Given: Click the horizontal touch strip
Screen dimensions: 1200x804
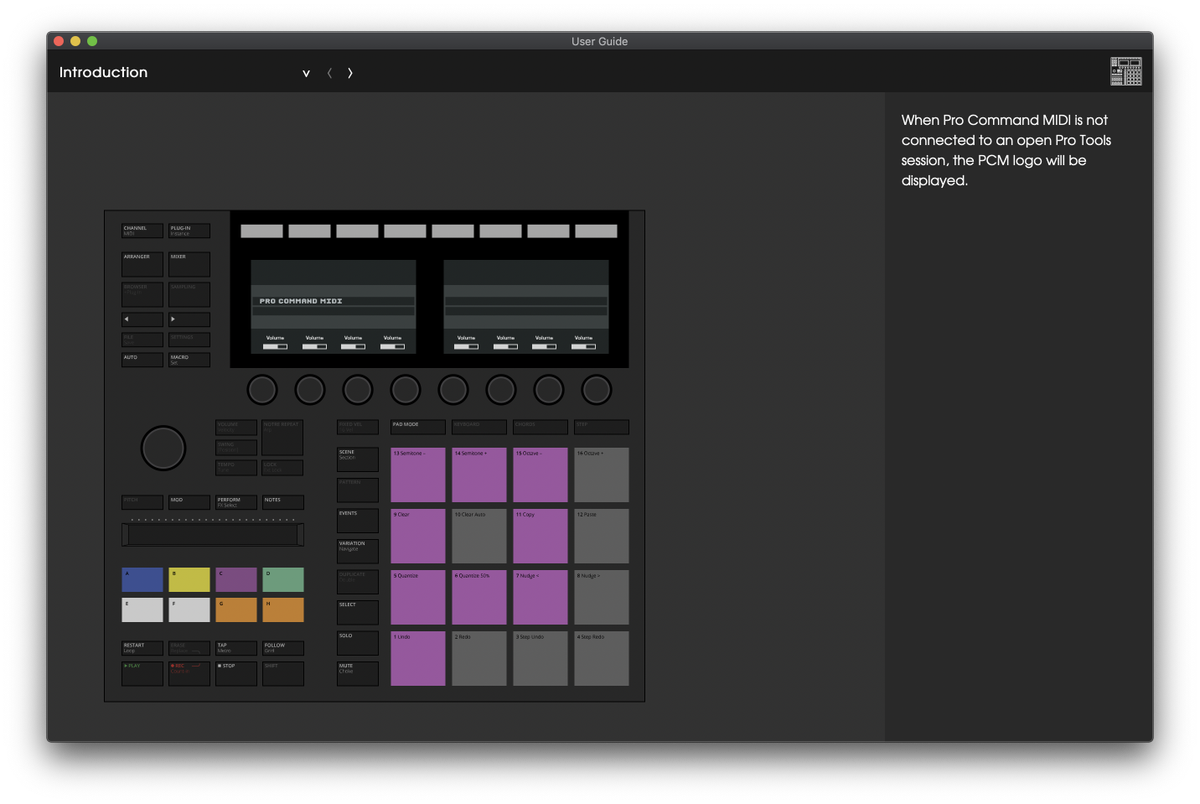Looking at the screenshot, I should click(212, 535).
